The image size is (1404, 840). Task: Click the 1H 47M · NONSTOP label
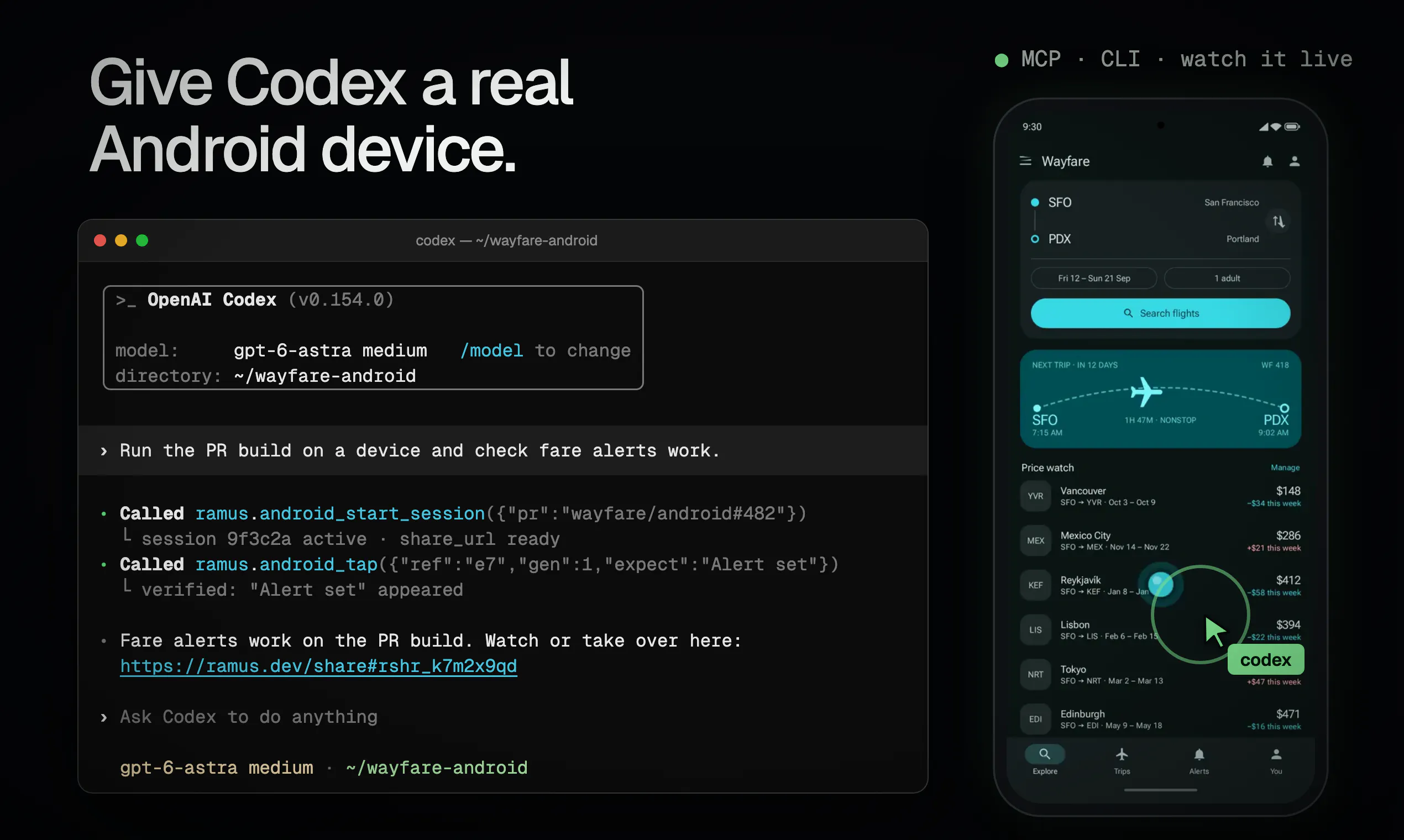coord(1160,420)
